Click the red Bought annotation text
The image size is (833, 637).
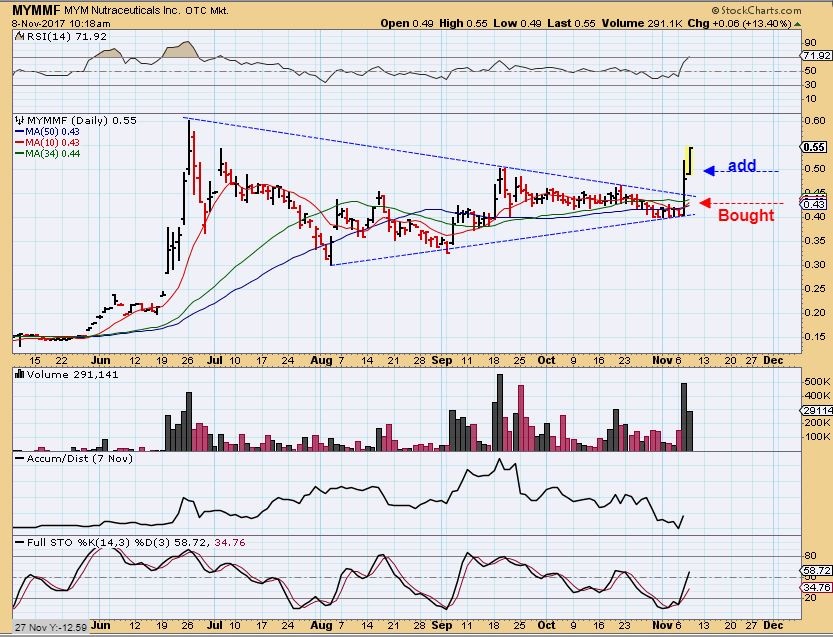tap(746, 215)
